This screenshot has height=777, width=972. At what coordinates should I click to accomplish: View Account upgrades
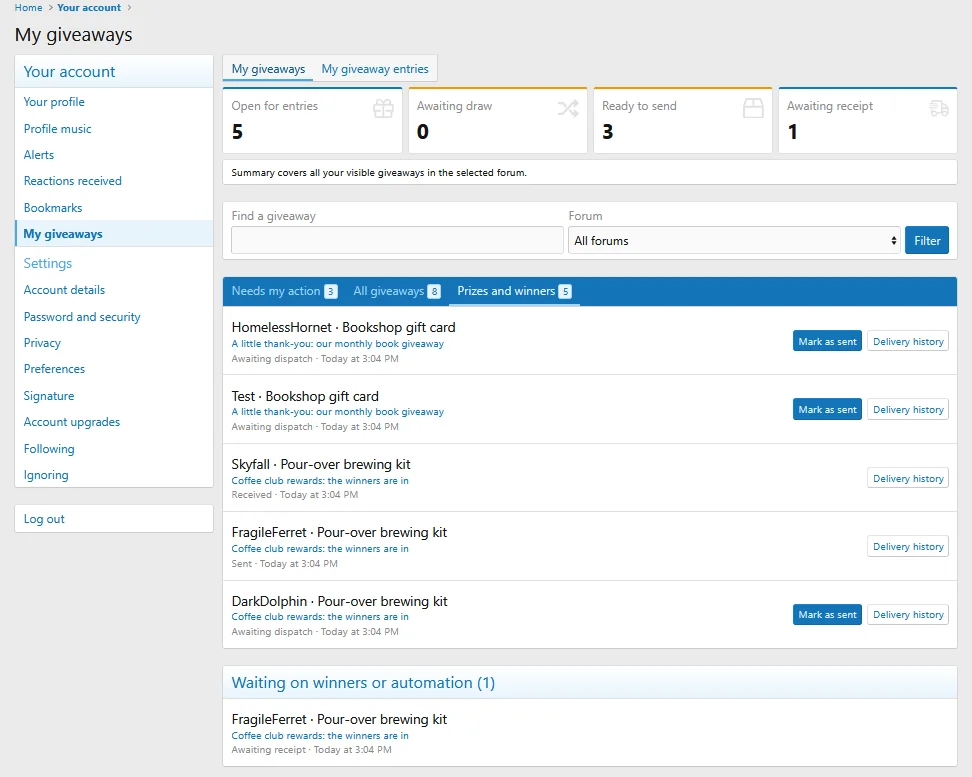tap(114, 422)
